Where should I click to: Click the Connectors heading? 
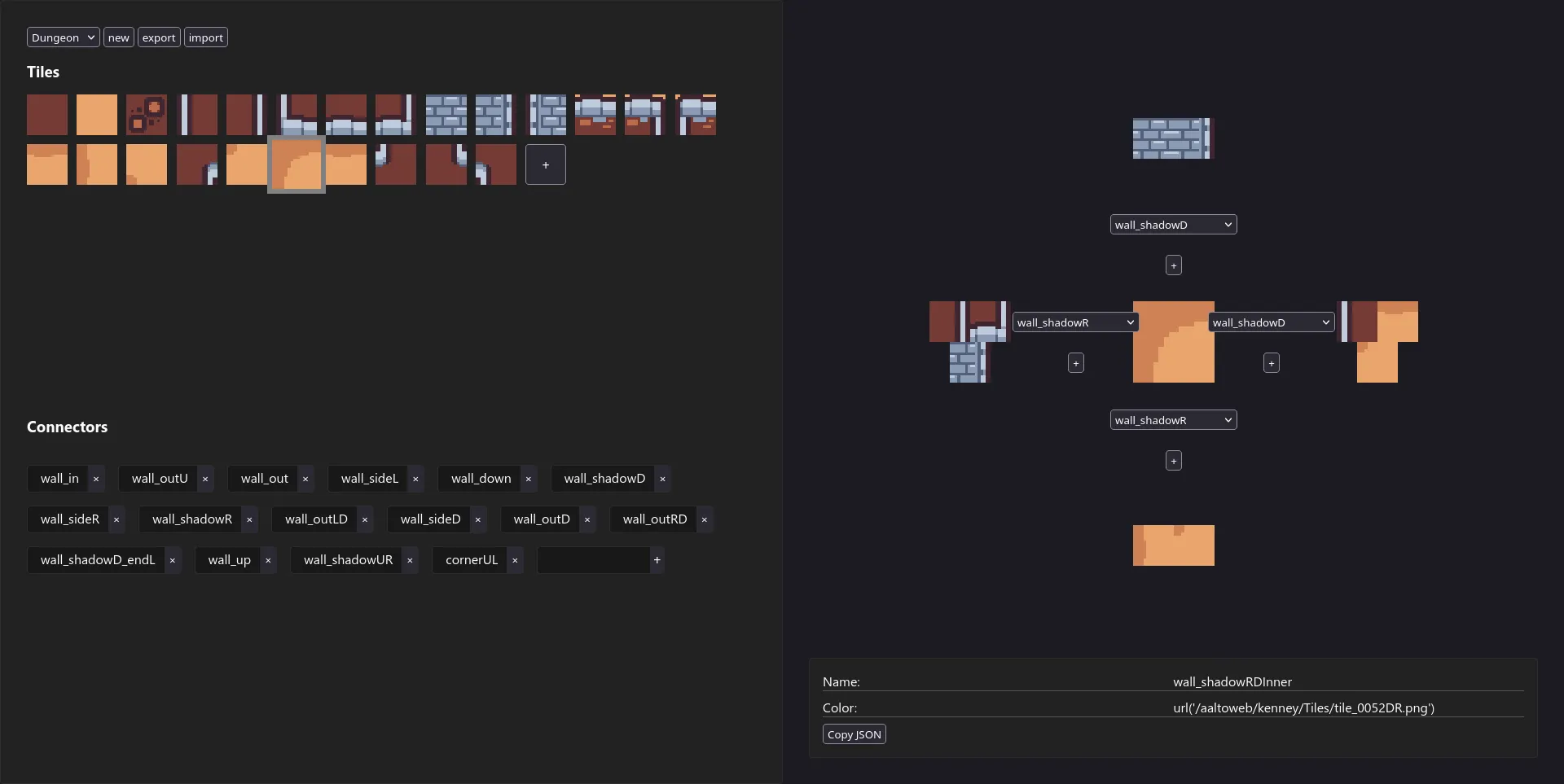67,427
